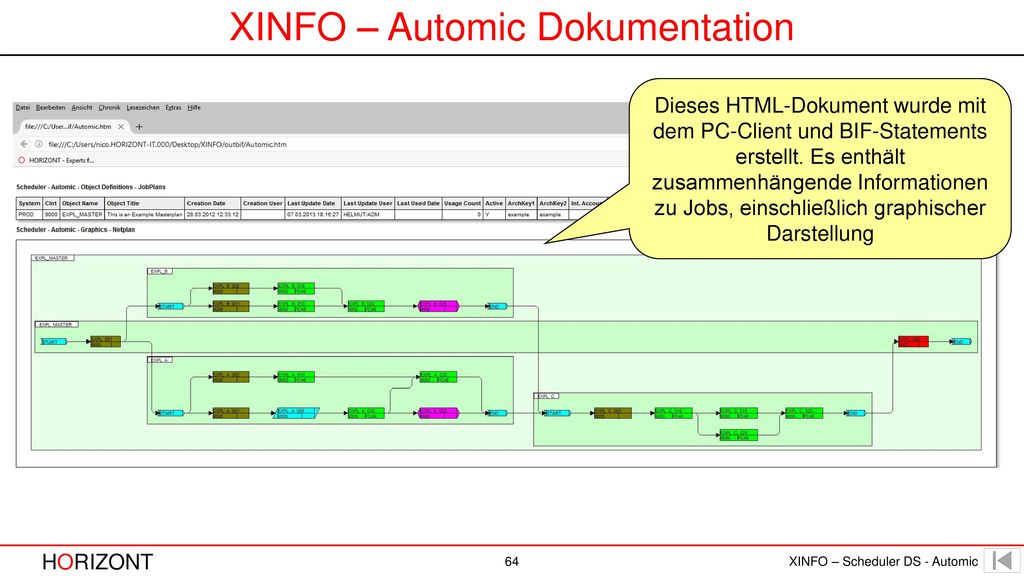Click the ArchKey1 column header
The height and width of the screenshot is (576, 1024).
coord(520,203)
